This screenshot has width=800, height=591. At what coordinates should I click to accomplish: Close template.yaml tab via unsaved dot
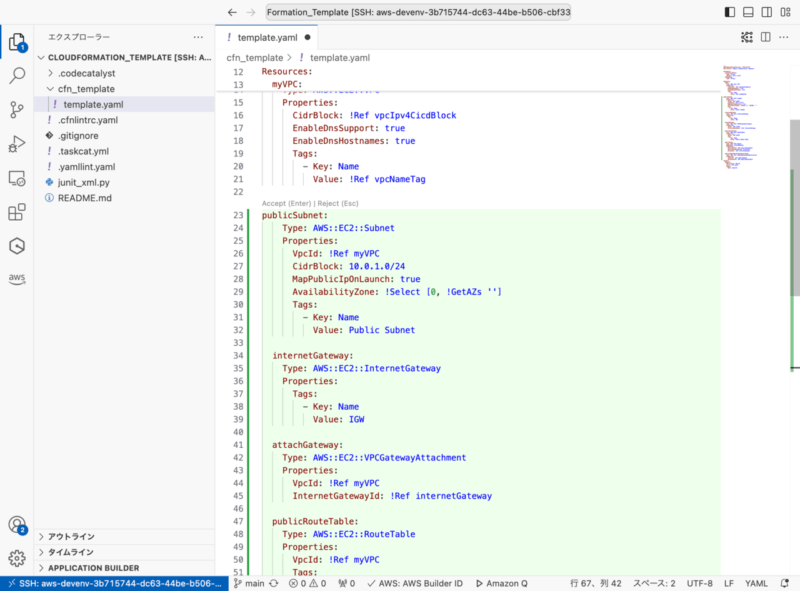click(x=307, y=37)
